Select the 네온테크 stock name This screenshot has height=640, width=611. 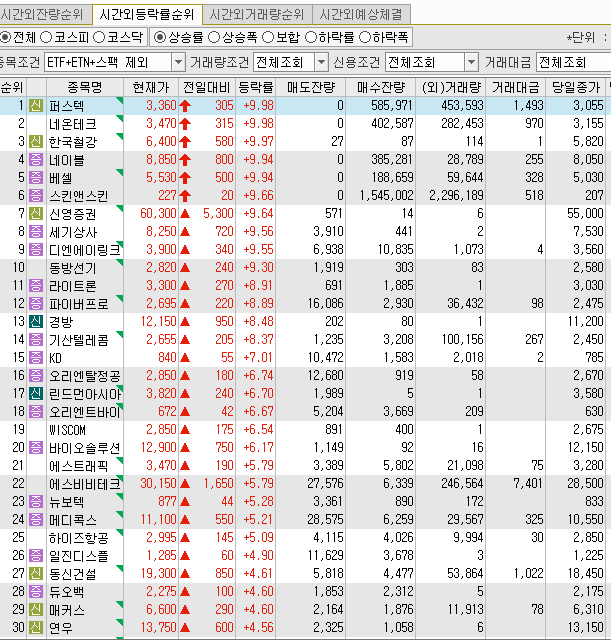(x=73, y=124)
